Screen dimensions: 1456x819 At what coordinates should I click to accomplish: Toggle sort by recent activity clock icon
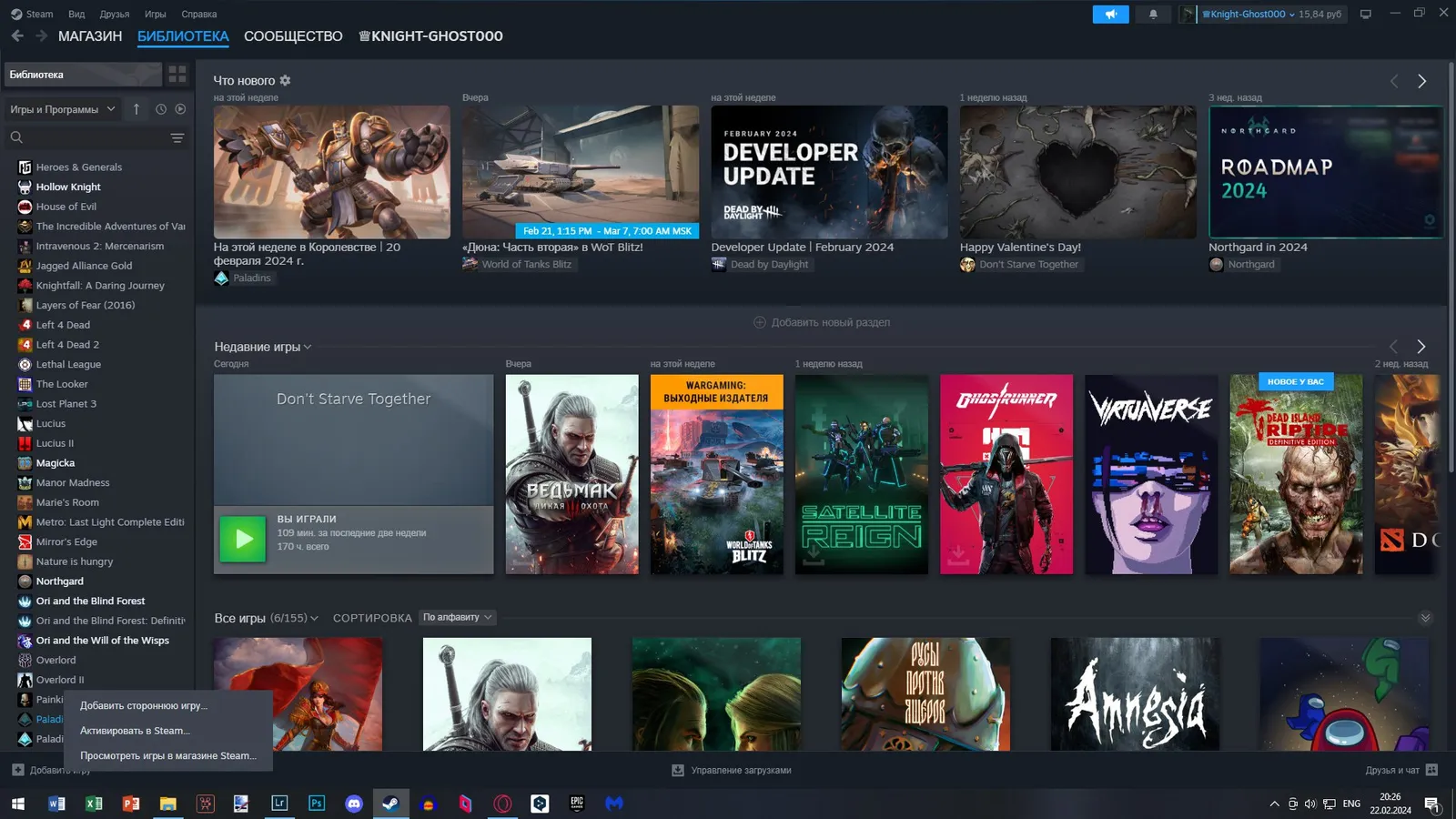tap(161, 109)
